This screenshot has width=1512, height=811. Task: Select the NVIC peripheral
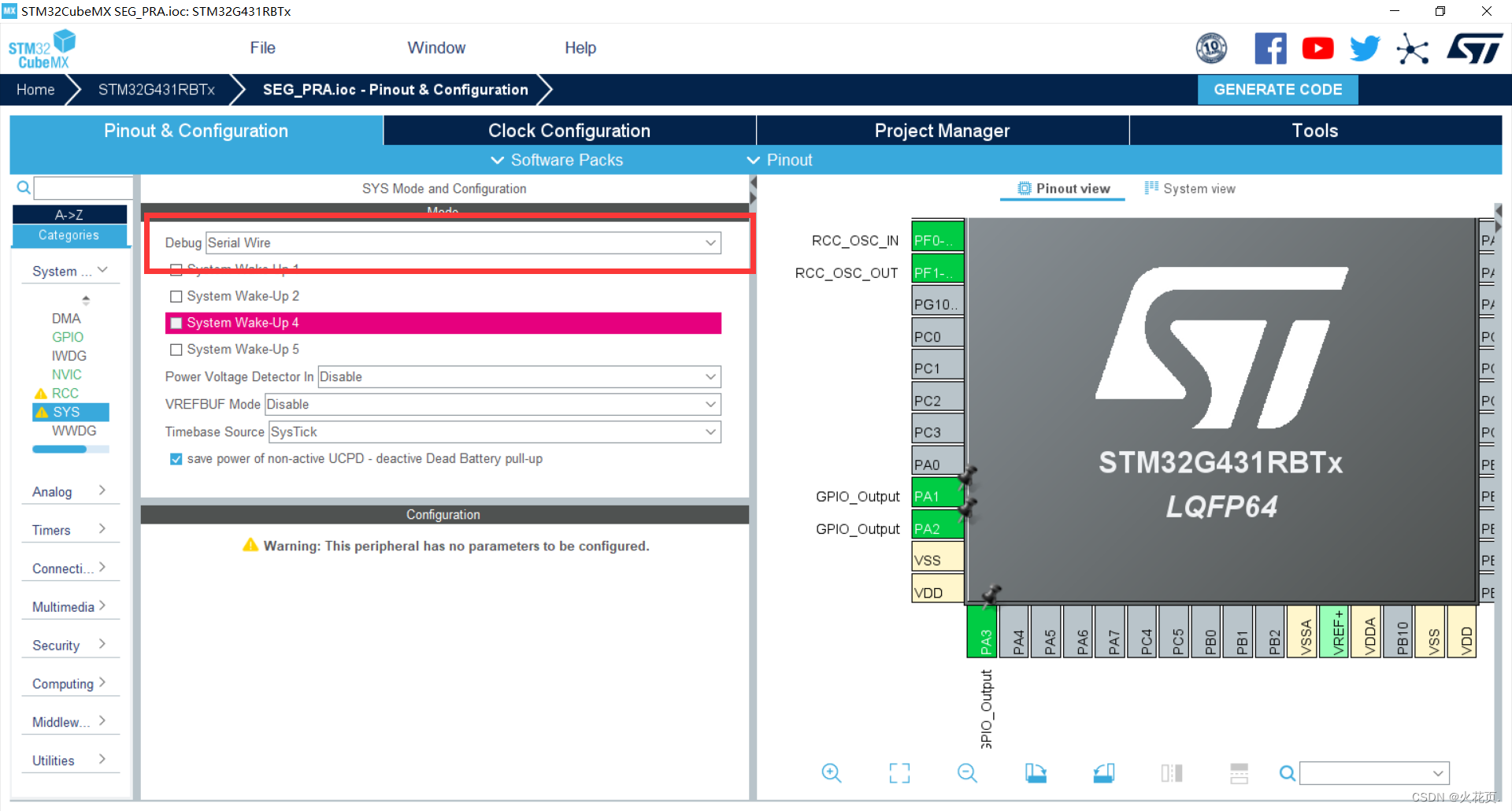[x=67, y=375]
